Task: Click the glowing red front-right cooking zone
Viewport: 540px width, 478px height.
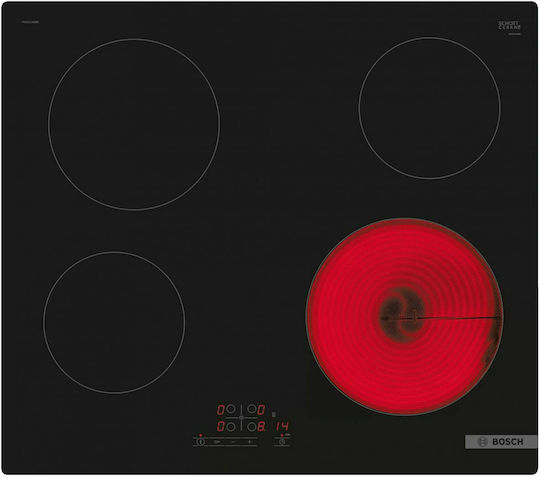Action: [405, 317]
